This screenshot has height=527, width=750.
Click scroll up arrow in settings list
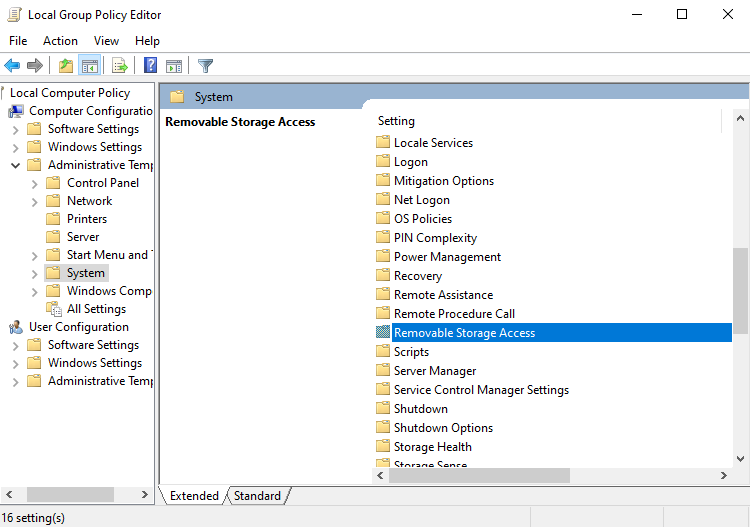(740, 118)
